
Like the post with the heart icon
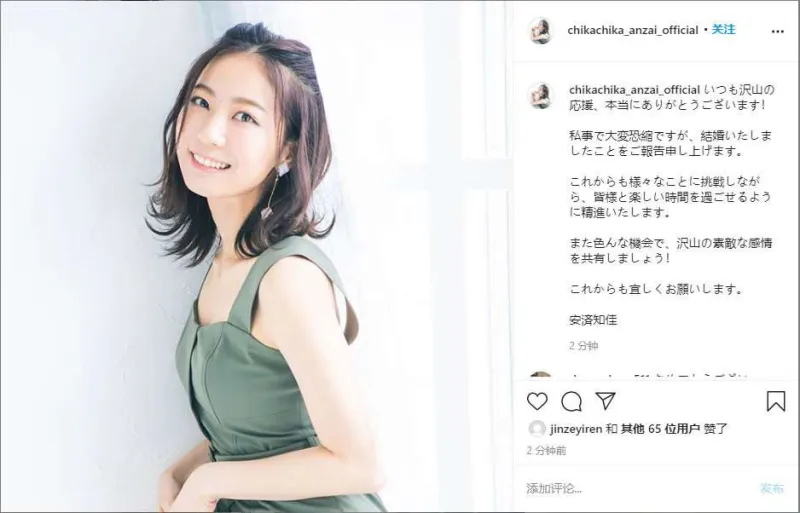coord(537,401)
